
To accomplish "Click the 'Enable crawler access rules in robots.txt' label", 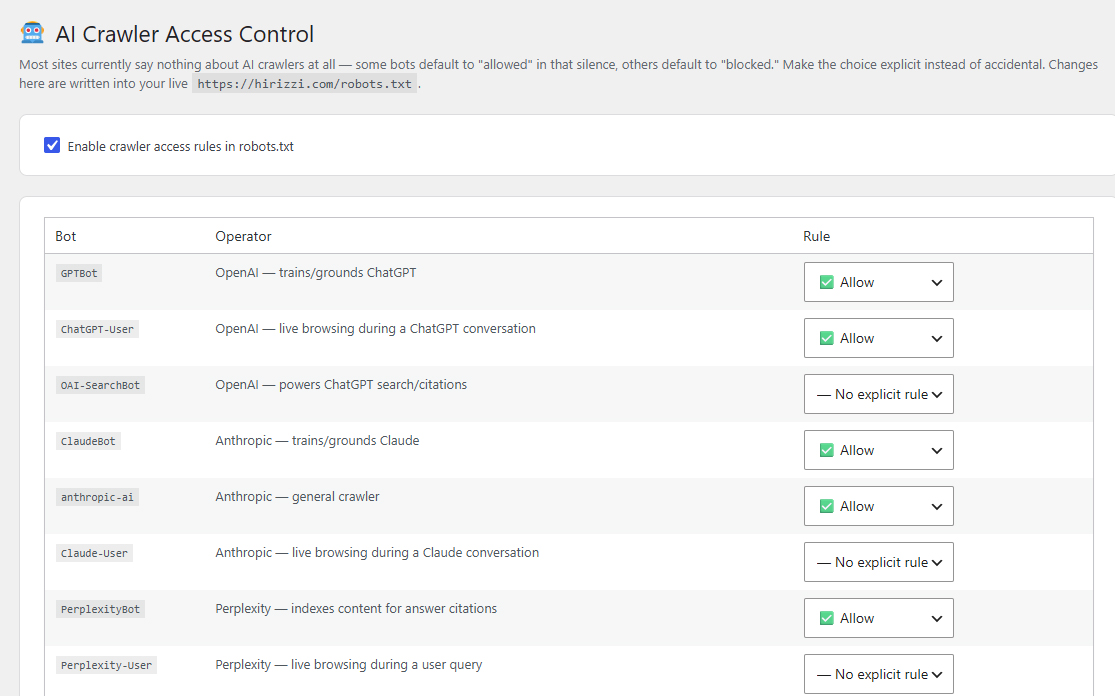I will click(181, 146).
